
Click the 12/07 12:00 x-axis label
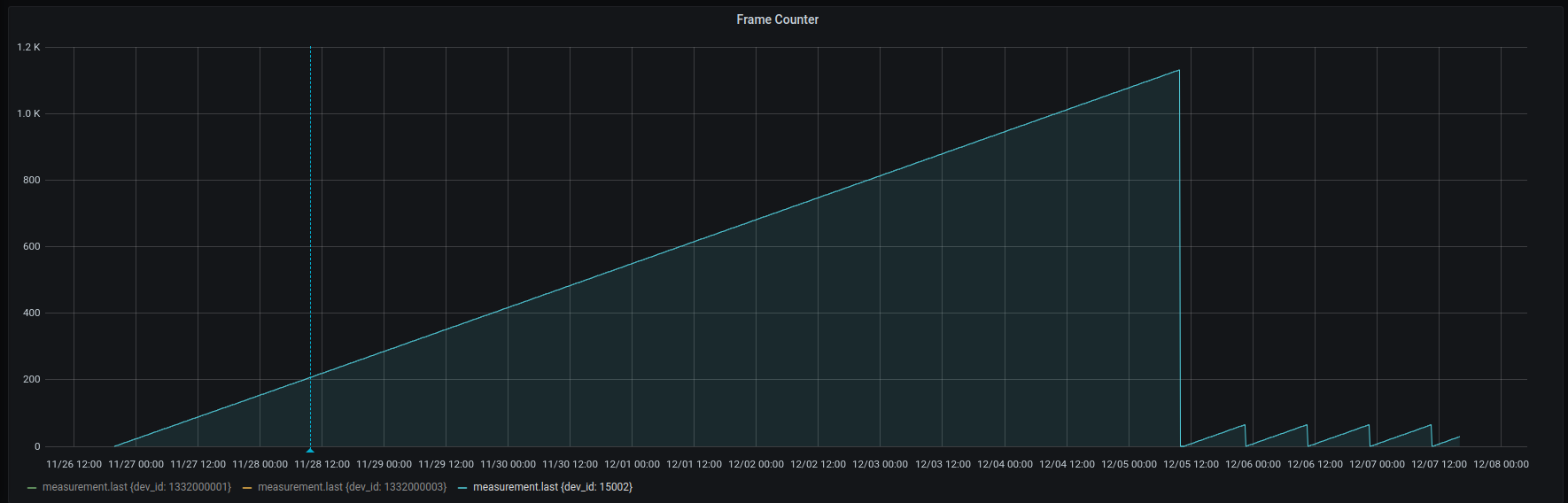[1439, 464]
